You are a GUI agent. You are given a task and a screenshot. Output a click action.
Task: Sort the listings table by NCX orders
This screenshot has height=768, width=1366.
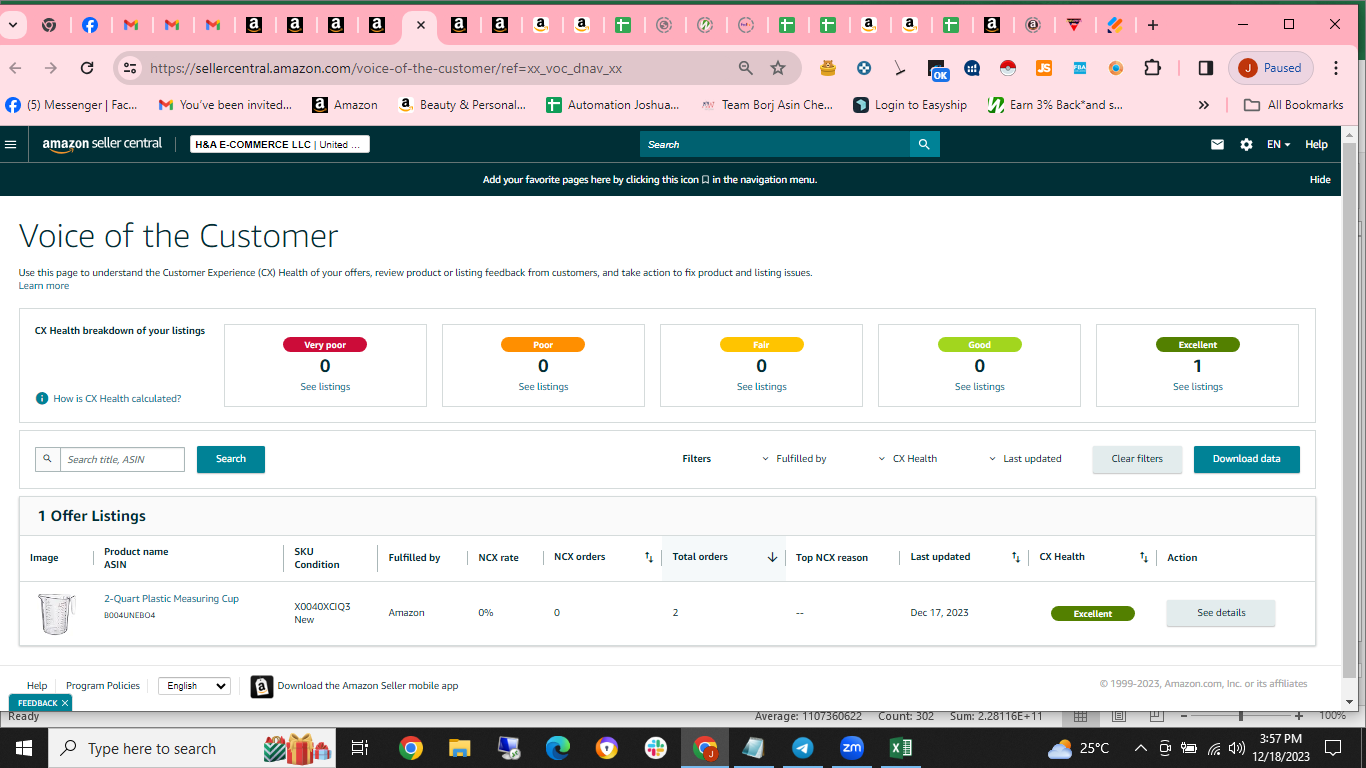[x=648, y=557]
